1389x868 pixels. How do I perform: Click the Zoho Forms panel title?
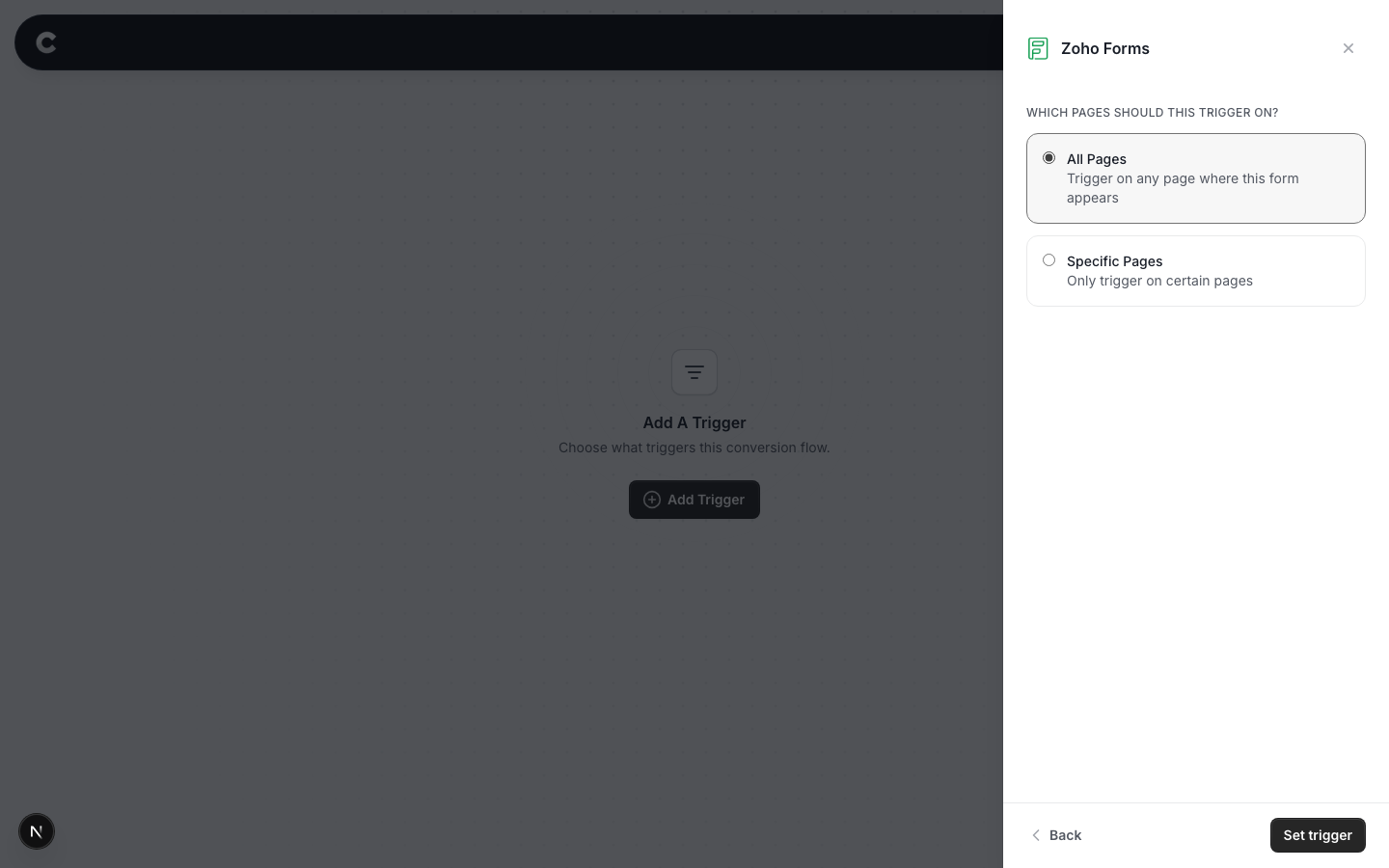(x=1105, y=48)
